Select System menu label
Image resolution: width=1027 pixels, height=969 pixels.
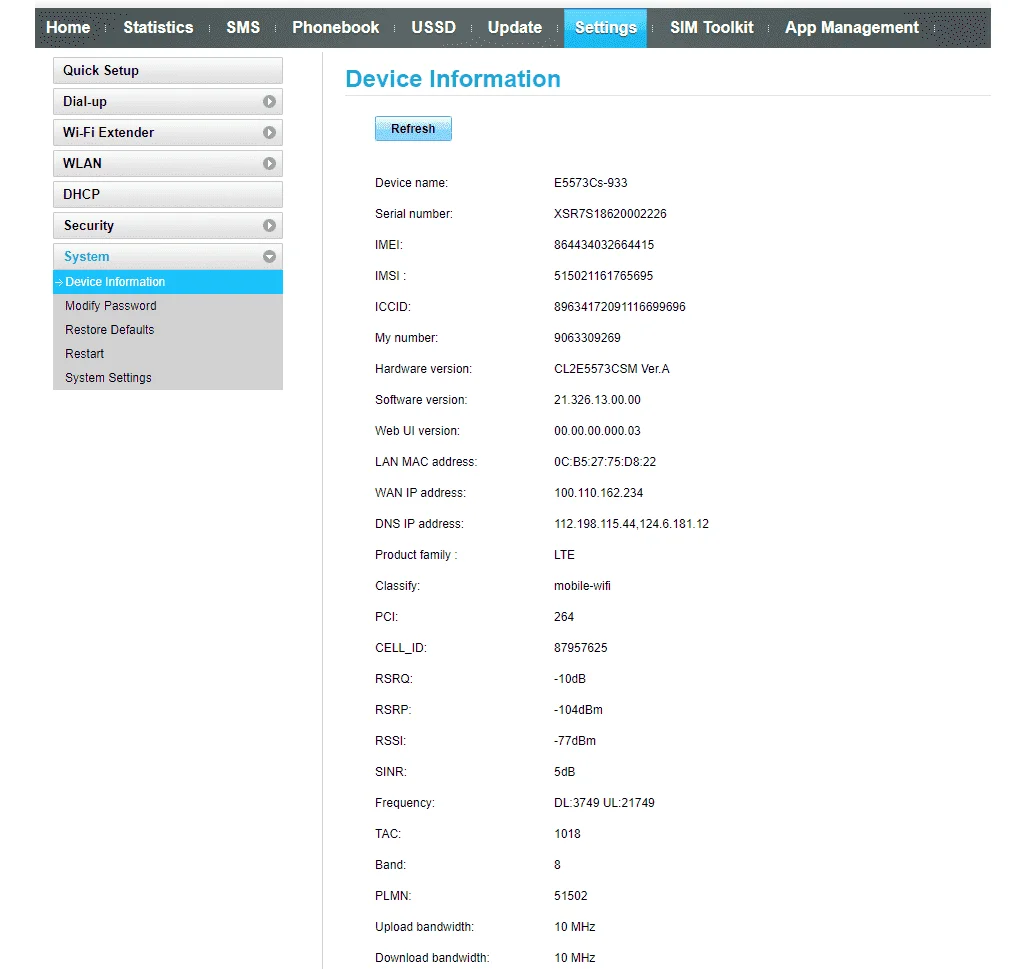pyautogui.click(x=86, y=257)
